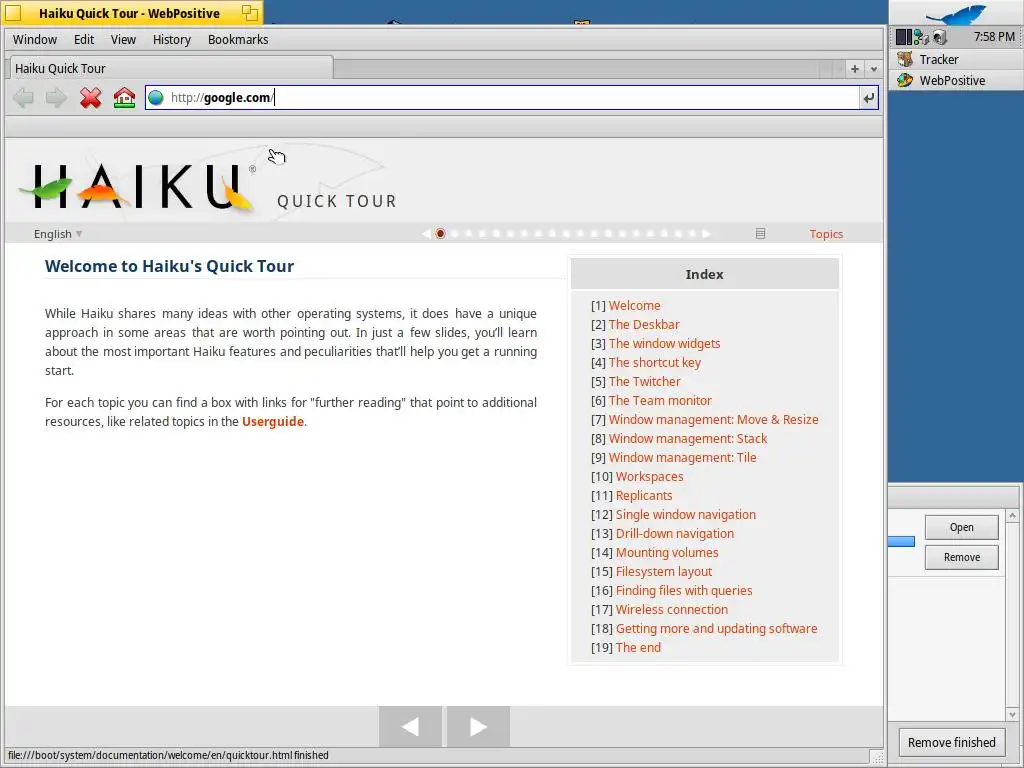Open the Workspaces index link
This screenshot has width=1024, height=768.
pos(649,477)
